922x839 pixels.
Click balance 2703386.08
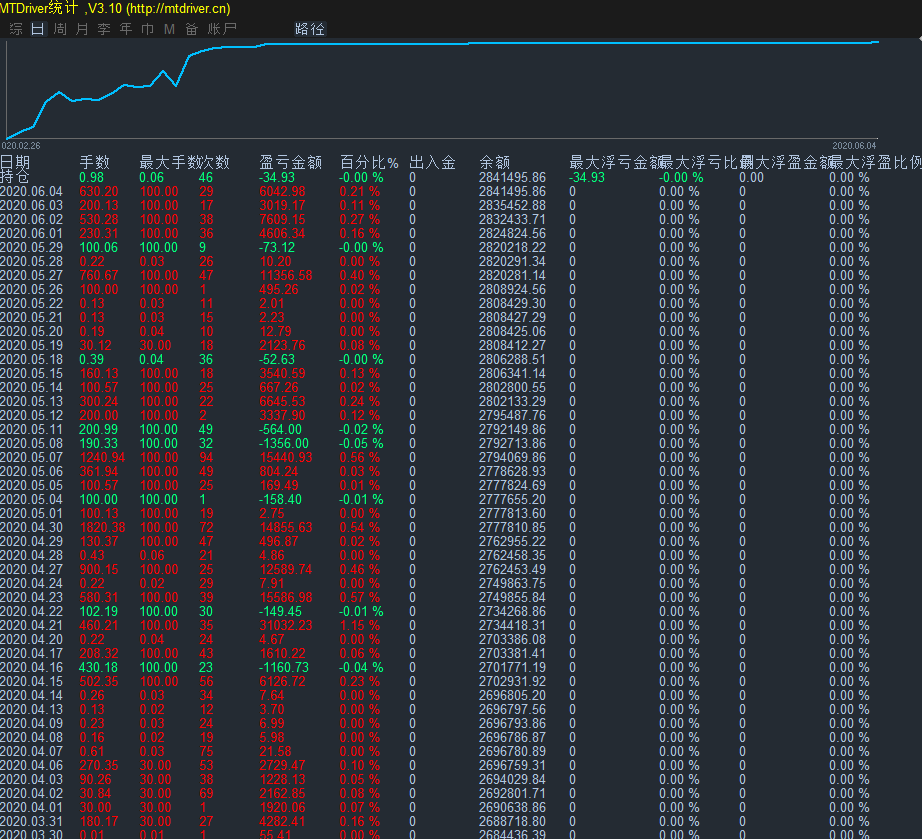pos(512,640)
